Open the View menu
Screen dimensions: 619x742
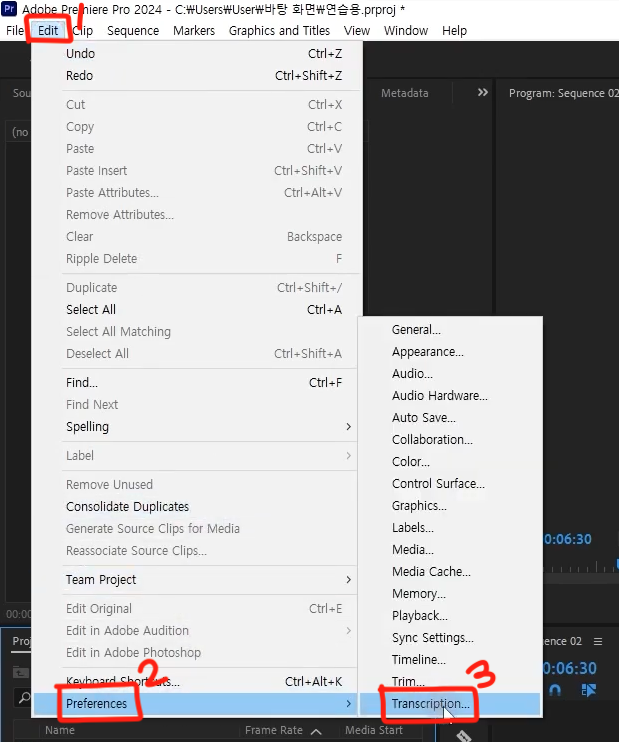tap(357, 31)
